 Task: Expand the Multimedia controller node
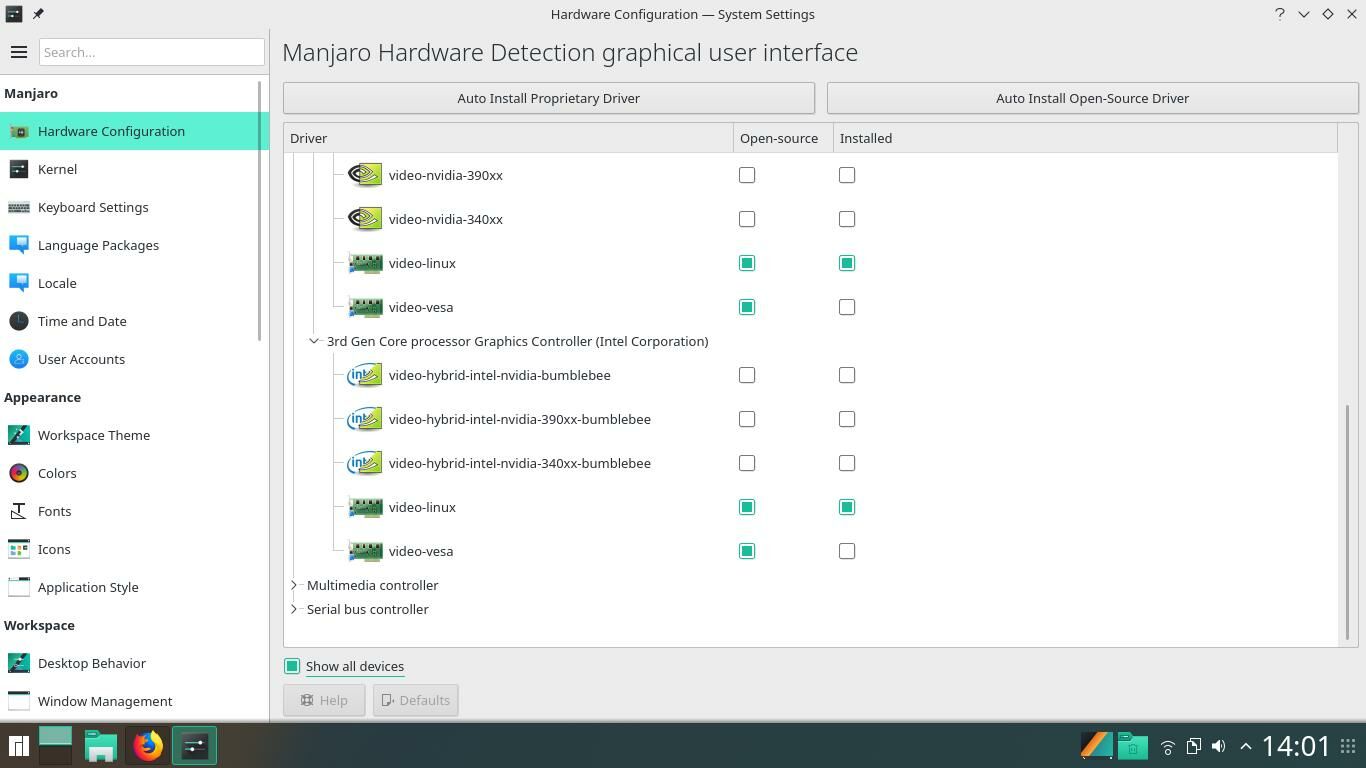coord(294,585)
